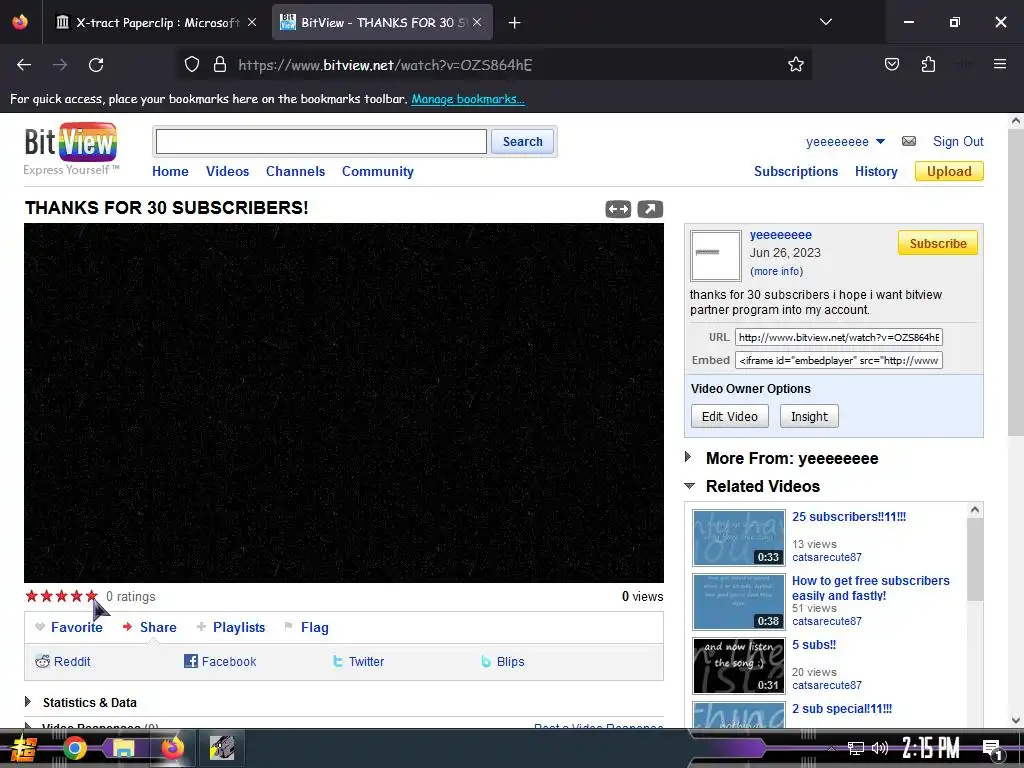Click the Edit Video button
1024x768 pixels.
[729, 417]
